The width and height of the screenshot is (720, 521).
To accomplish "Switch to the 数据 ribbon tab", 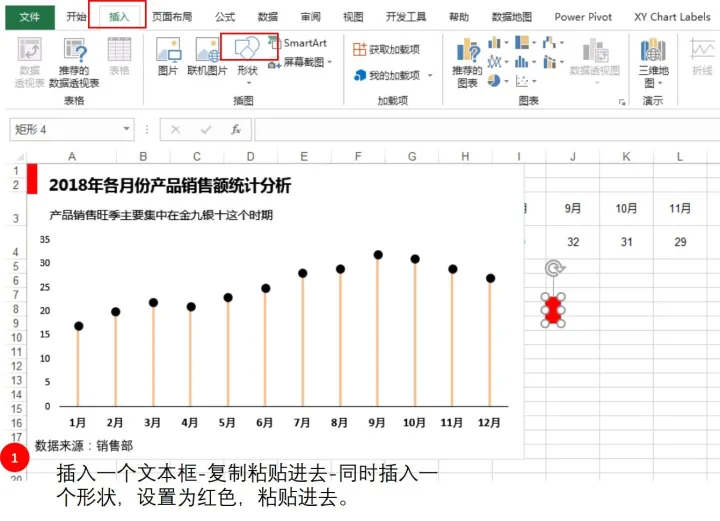I will (x=268, y=17).
